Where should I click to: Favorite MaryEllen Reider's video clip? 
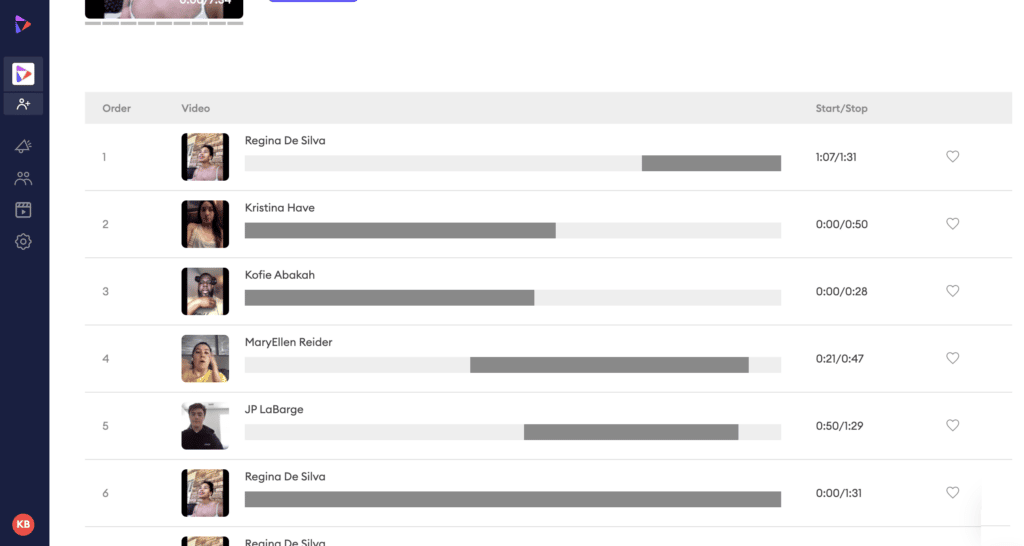(953, 359)
